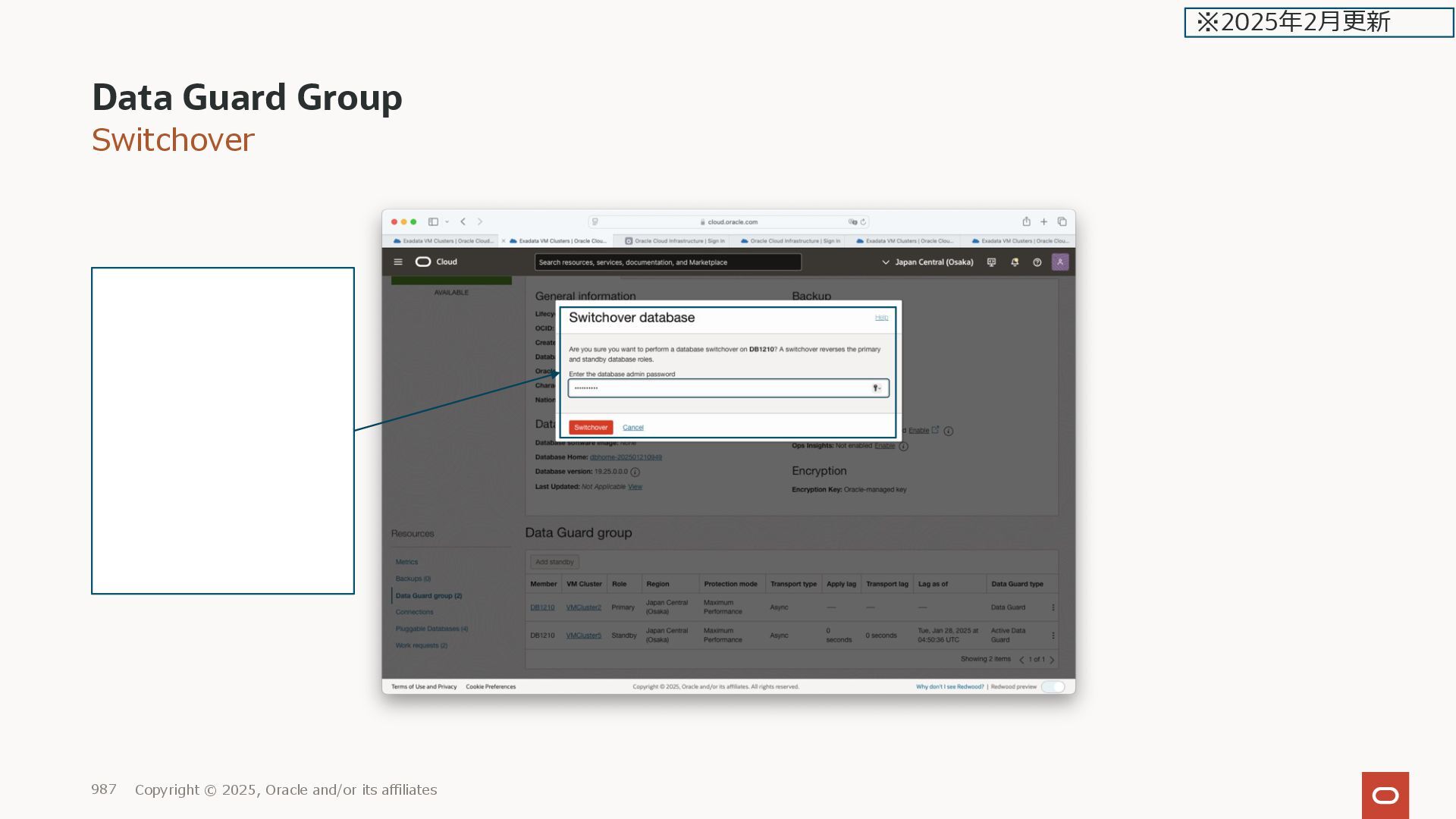The width and height of the screenshot is (1456, 819).
Task: Switch to the Oracle Cloud Infrastructure Sign In tab
Action: point(675,241)
